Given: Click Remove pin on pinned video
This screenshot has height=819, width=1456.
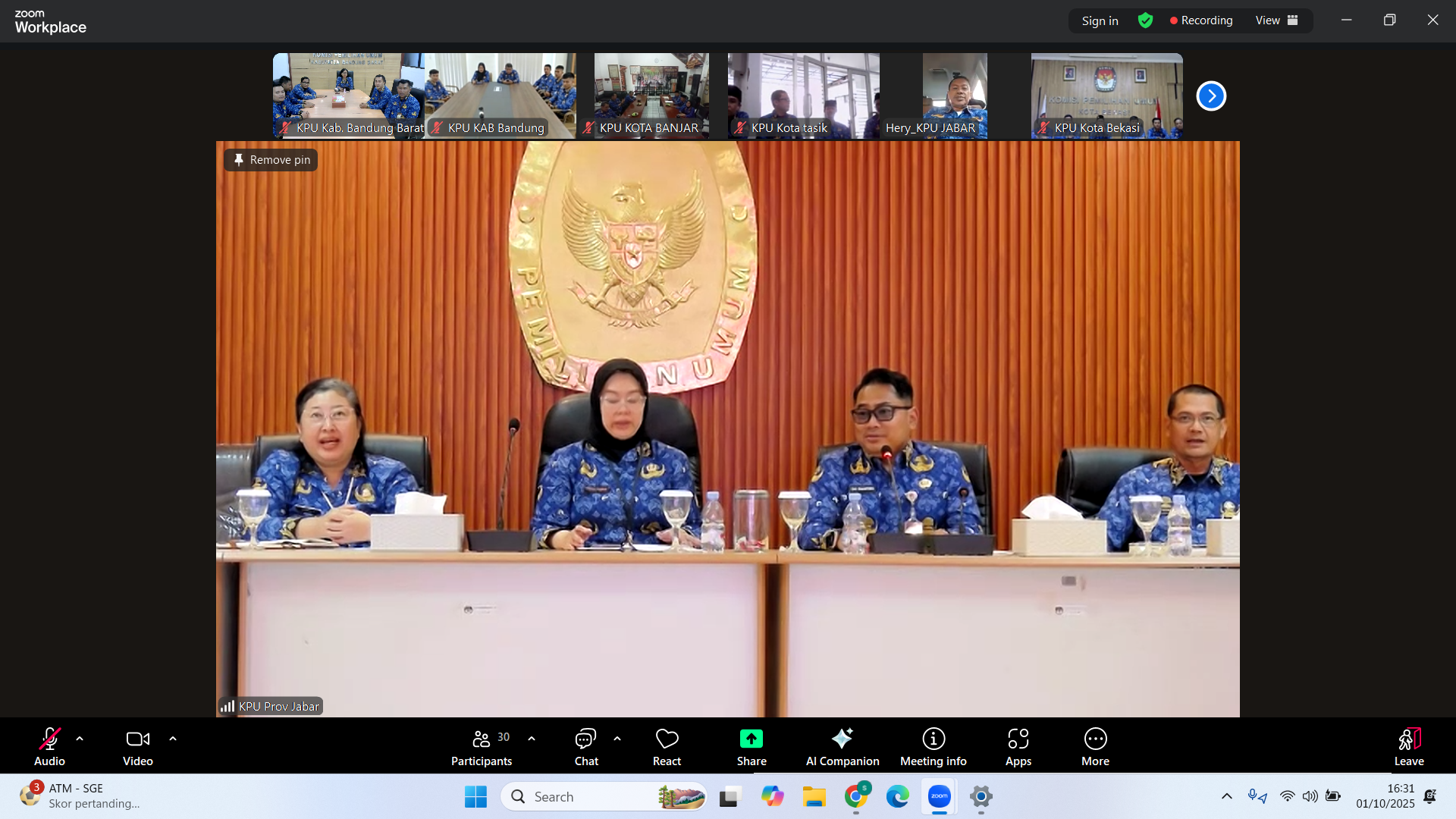Looking at the screenshot, I should (x=271, y=160).
